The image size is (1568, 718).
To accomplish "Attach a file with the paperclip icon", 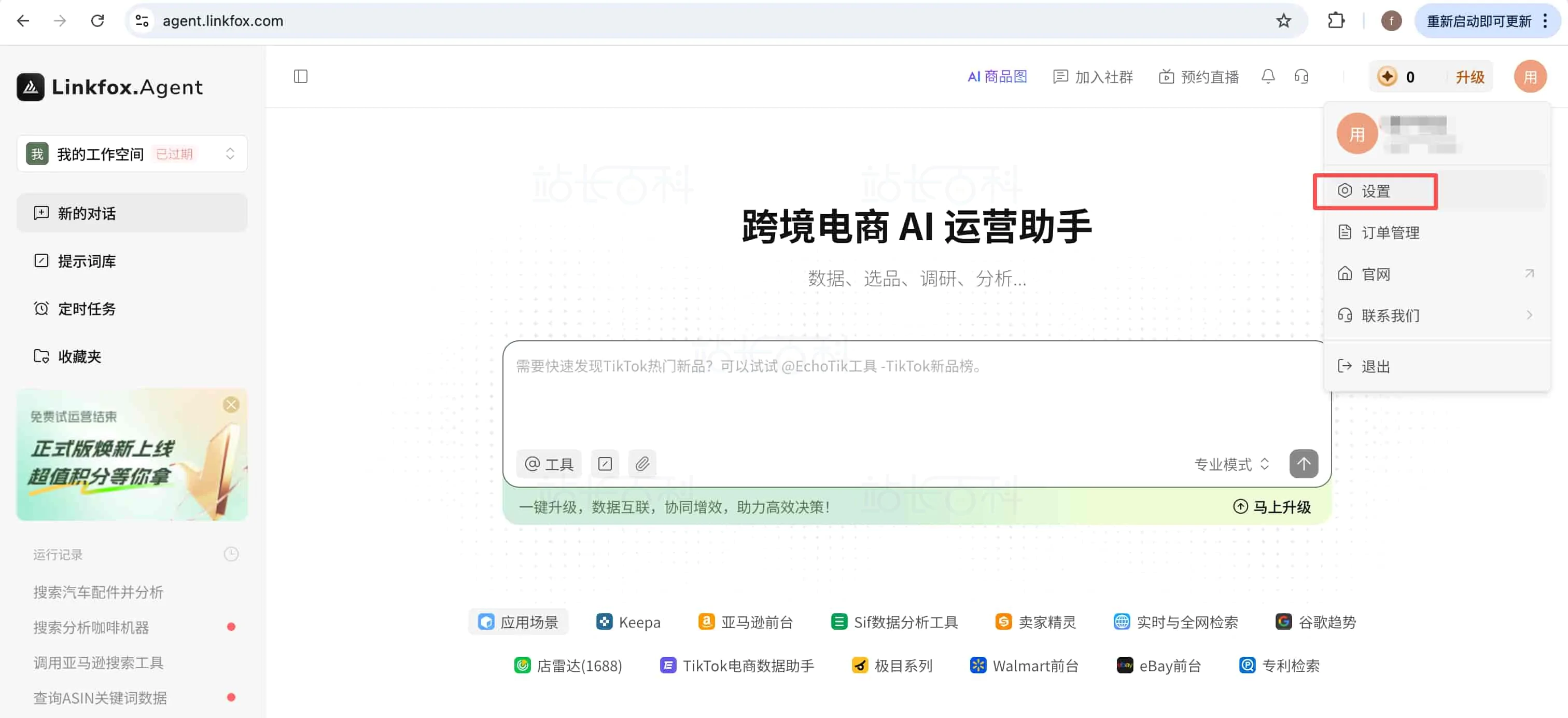I will tap(642, 463).
